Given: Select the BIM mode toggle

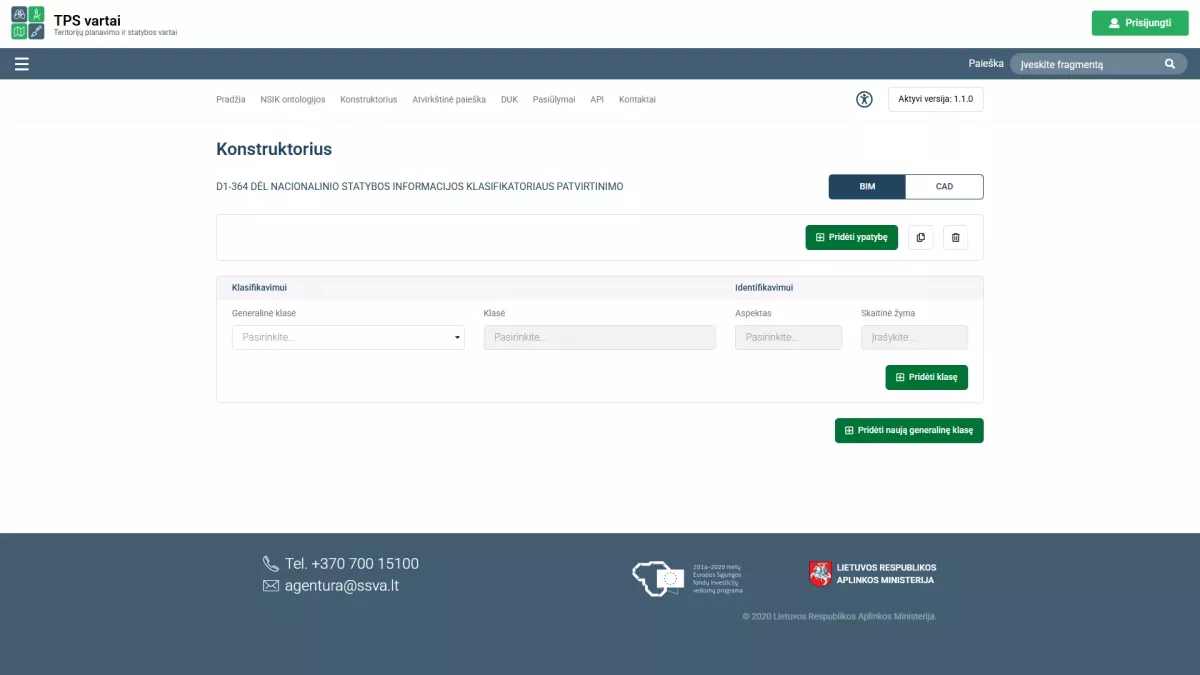Looking at the screenshot, I should click(x=866, y=186).
